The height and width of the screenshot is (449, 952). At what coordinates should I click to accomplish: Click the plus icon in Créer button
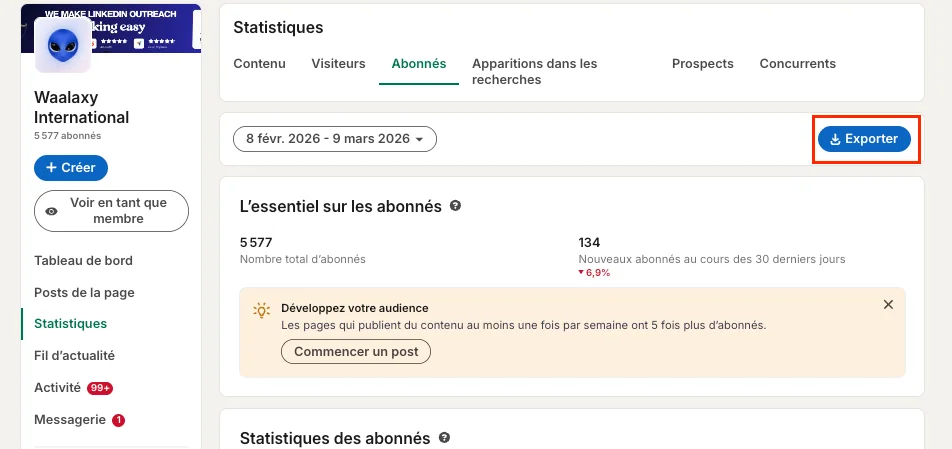(52, 168)
